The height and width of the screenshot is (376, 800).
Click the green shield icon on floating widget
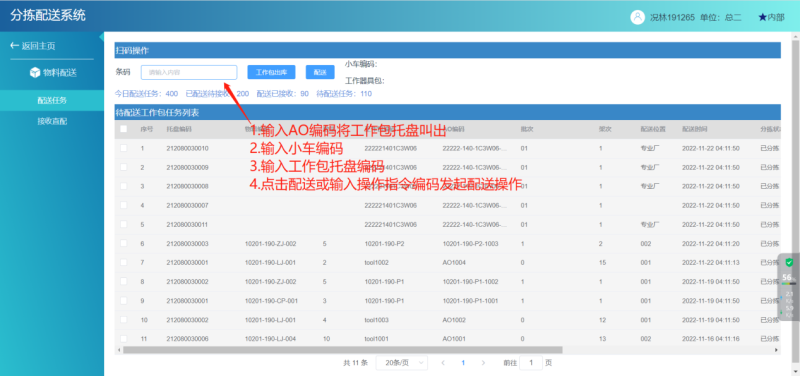tap(789, 263)
